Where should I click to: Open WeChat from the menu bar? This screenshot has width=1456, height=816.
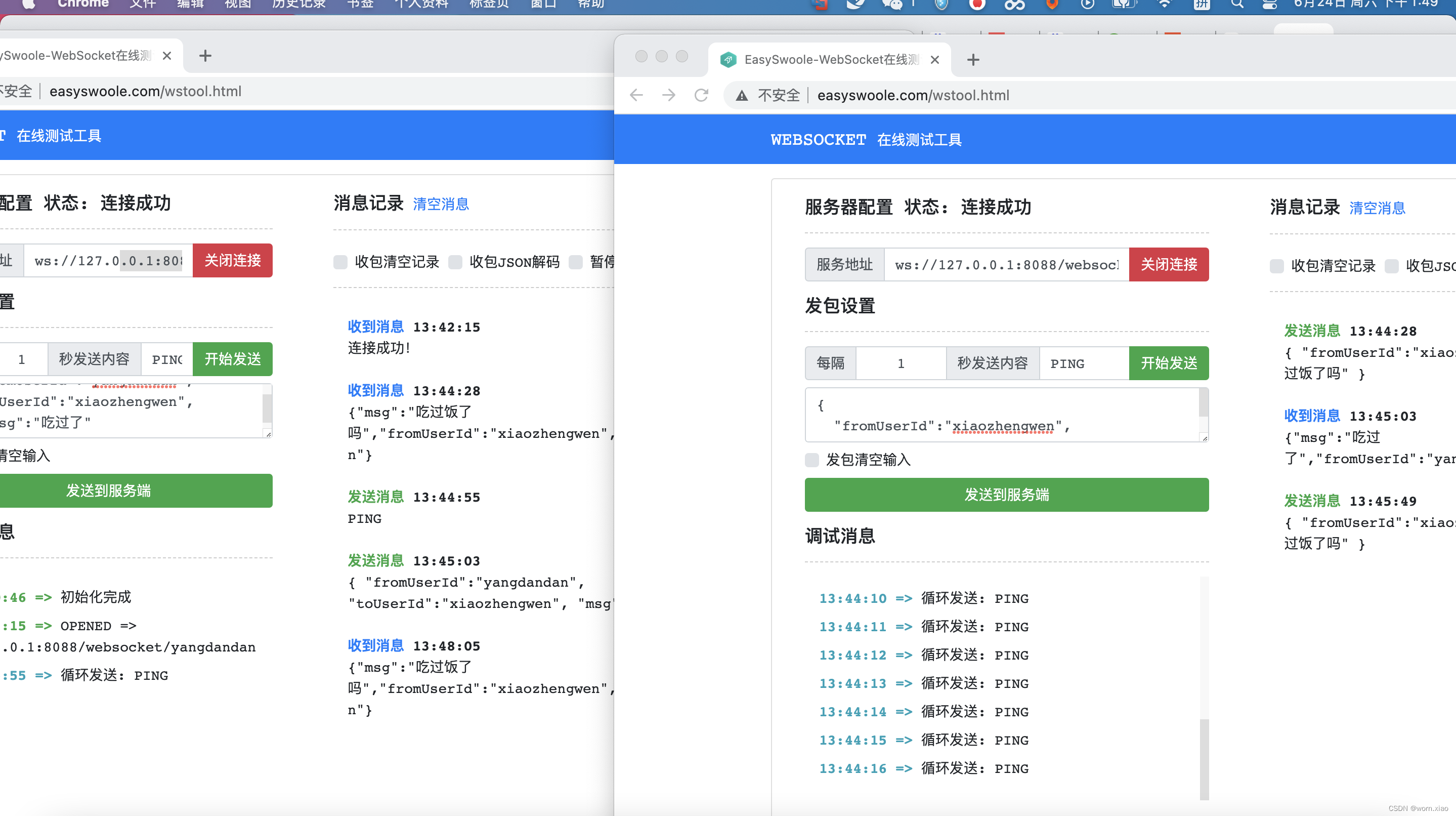891,5
